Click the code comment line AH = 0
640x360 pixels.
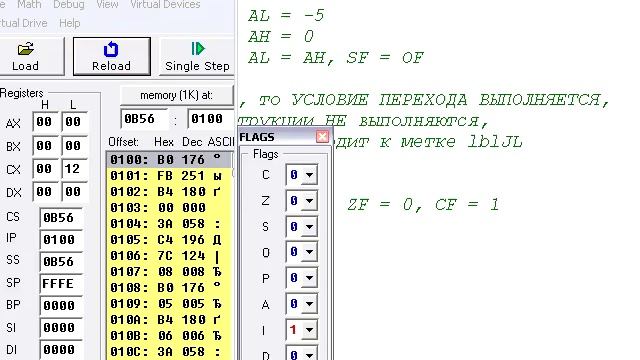pos(281,37)
